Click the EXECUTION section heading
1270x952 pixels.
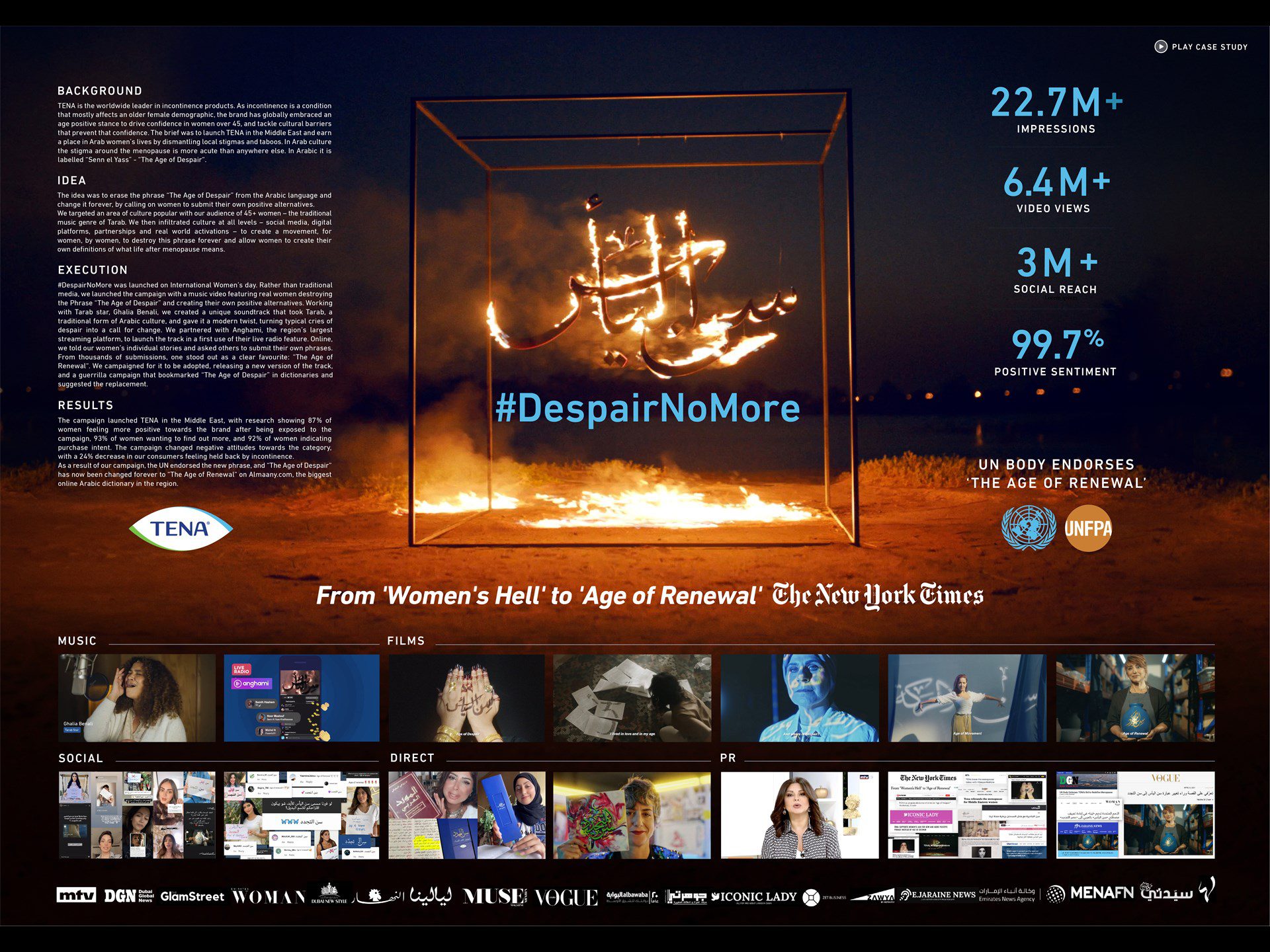(x=93, y=270)
